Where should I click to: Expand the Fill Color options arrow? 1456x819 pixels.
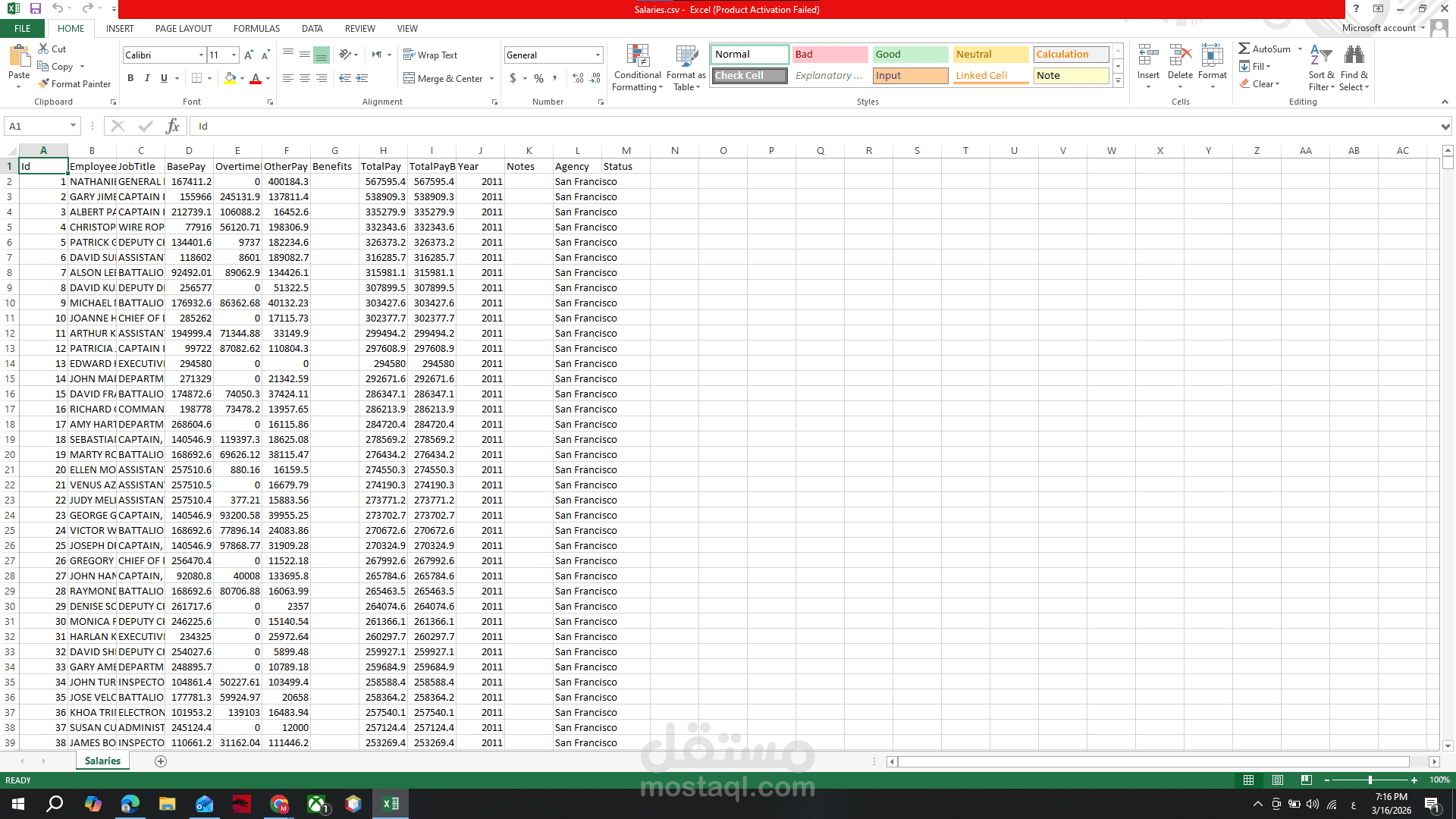pyautogui.click(x=241, y=78)
